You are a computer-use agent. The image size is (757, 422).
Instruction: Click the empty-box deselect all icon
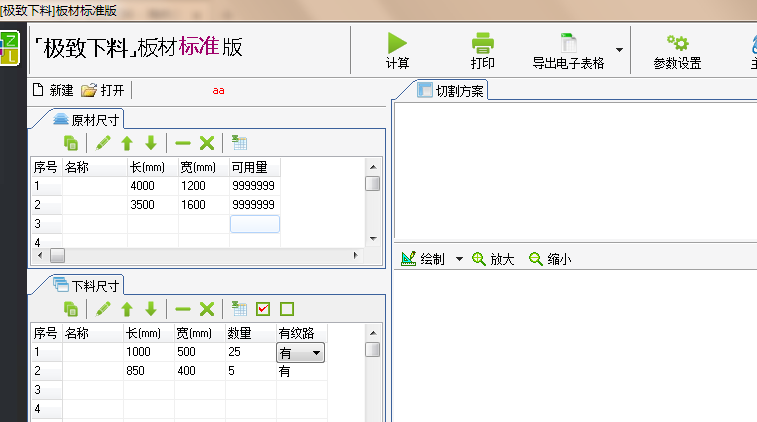pos(287,309)
